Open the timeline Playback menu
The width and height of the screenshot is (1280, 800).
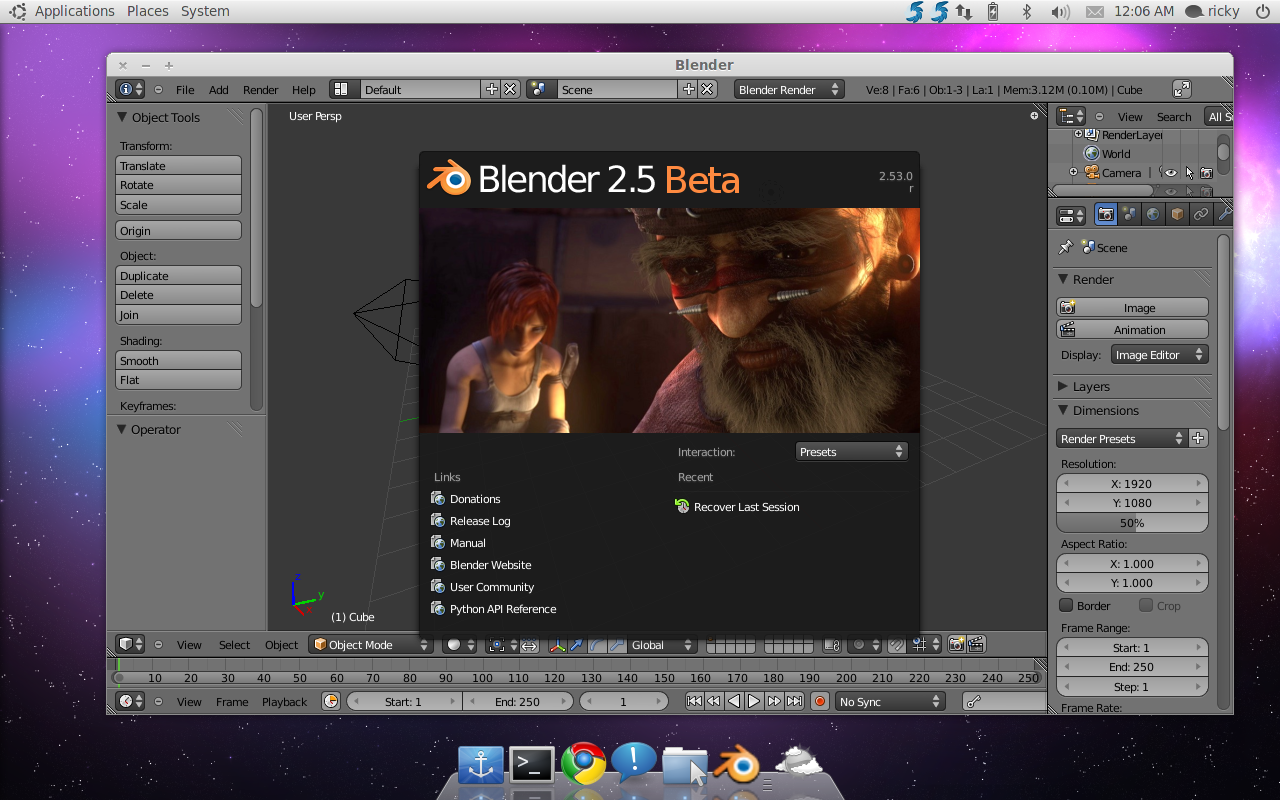coord(284,701)
